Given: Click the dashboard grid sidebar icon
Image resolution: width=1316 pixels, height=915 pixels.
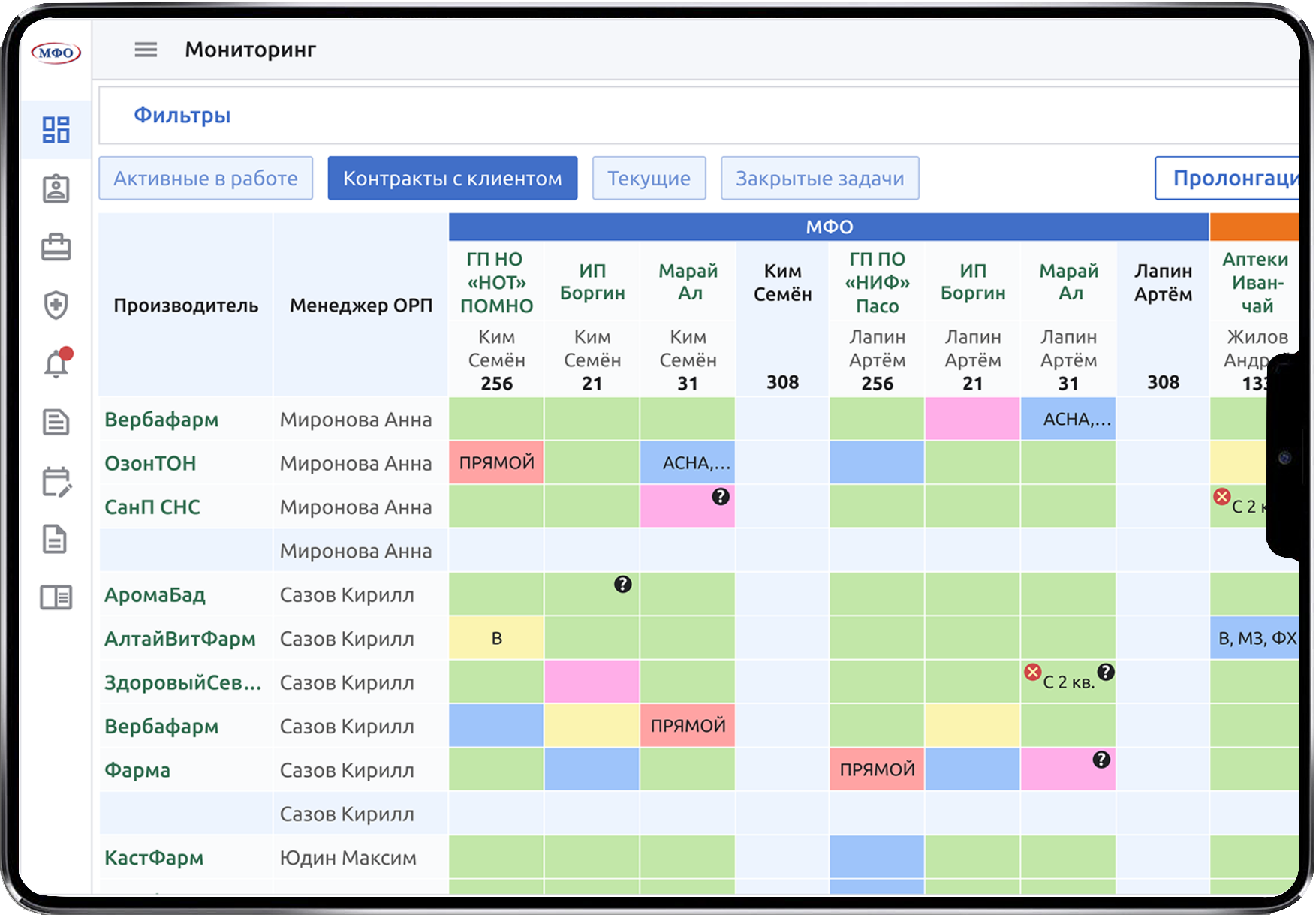Looking at the screenshot, I should pyautogui.click(x=56, y=130).
